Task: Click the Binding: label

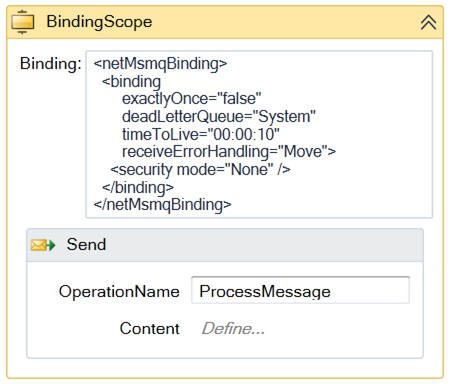Action: (x=51, y=63)
